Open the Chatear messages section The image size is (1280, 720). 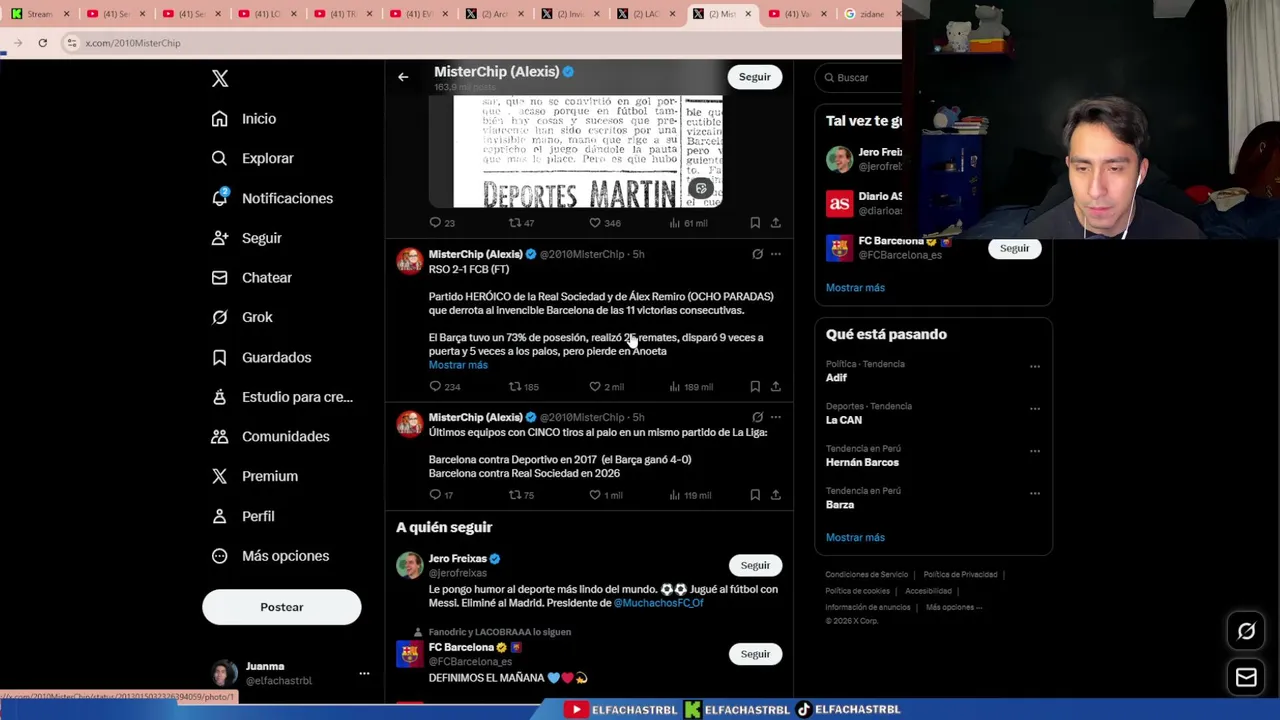coord(251,277)
